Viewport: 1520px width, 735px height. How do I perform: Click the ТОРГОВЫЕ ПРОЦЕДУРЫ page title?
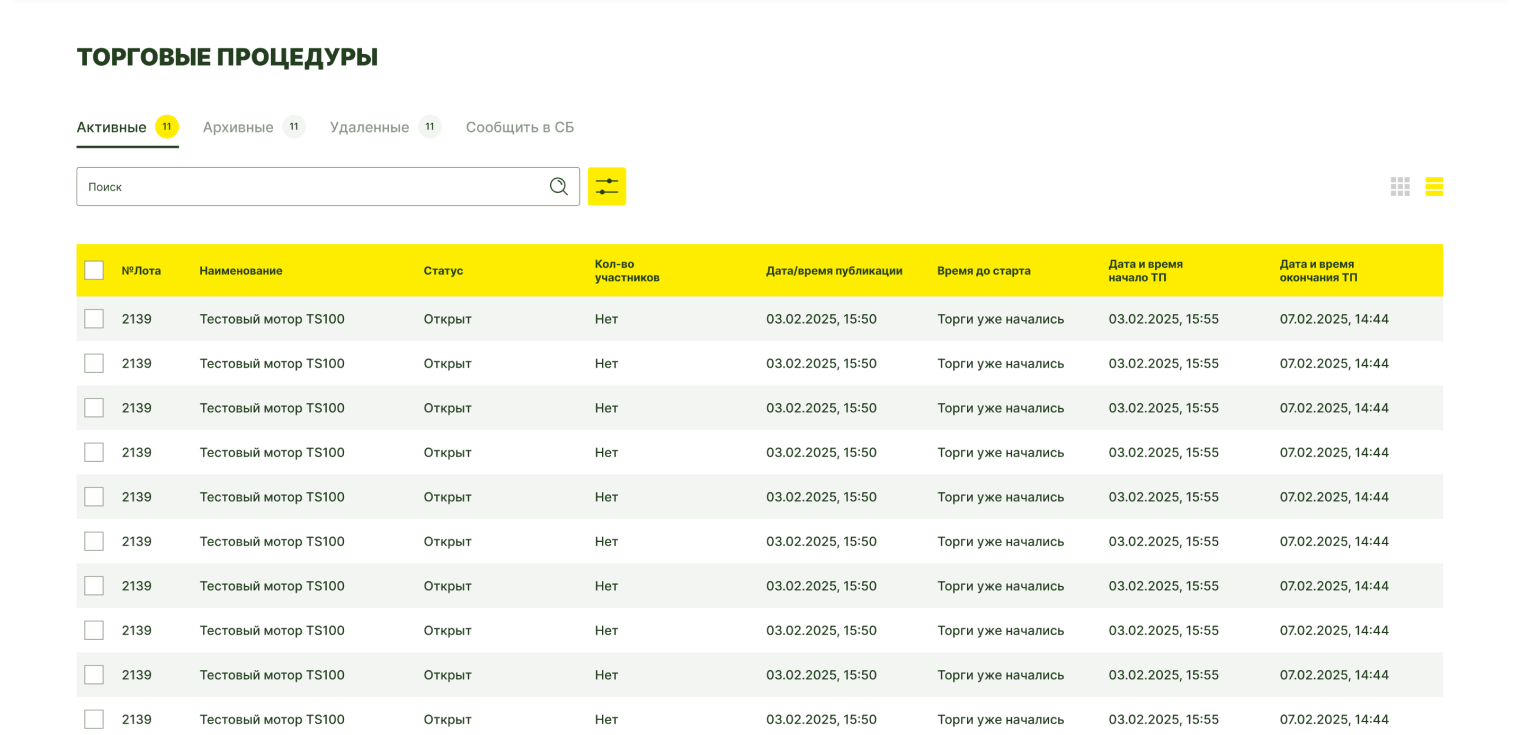point(227,57)
